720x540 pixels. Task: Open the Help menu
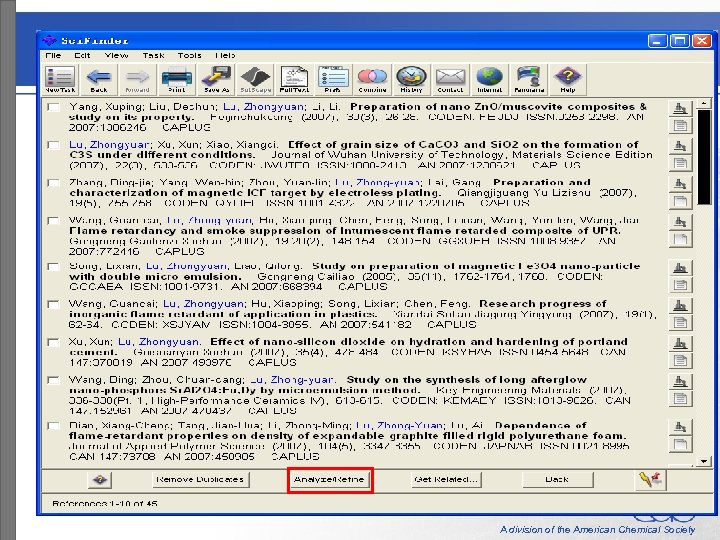225,56
